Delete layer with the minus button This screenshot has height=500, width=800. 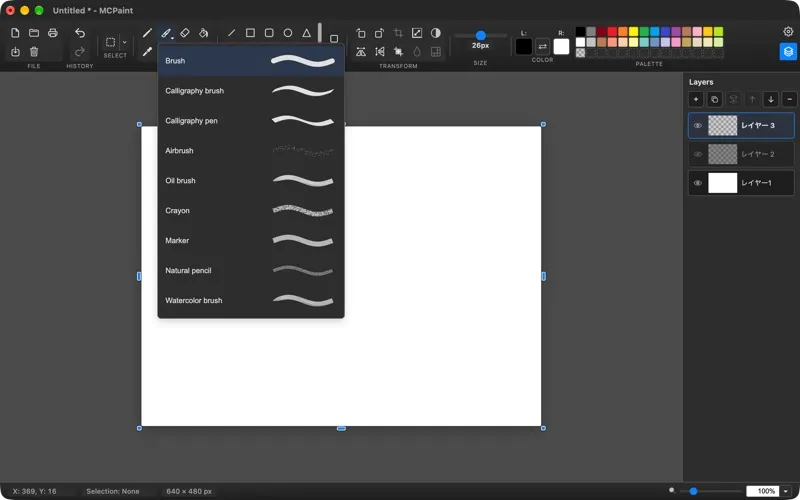789,99
